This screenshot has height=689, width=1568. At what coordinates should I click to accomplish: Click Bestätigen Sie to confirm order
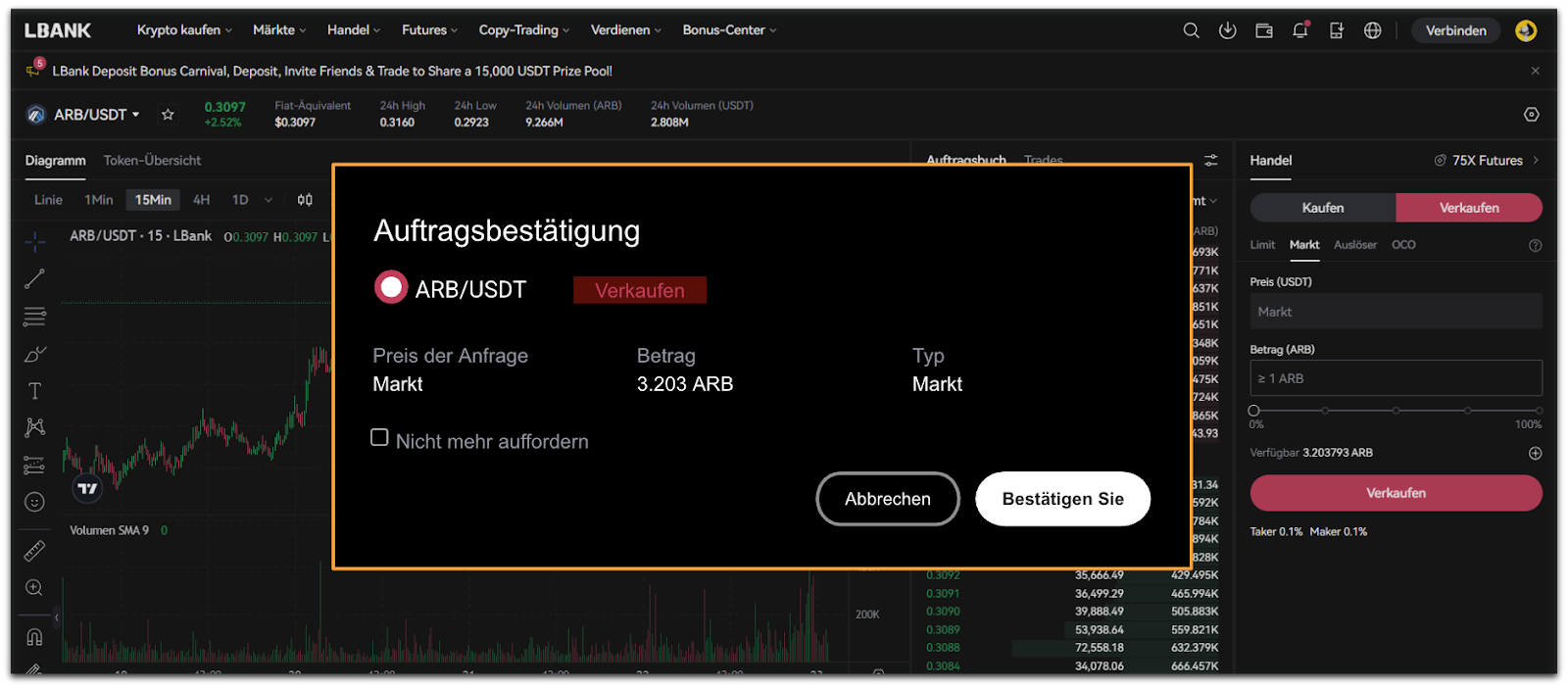click(1062, 499)
